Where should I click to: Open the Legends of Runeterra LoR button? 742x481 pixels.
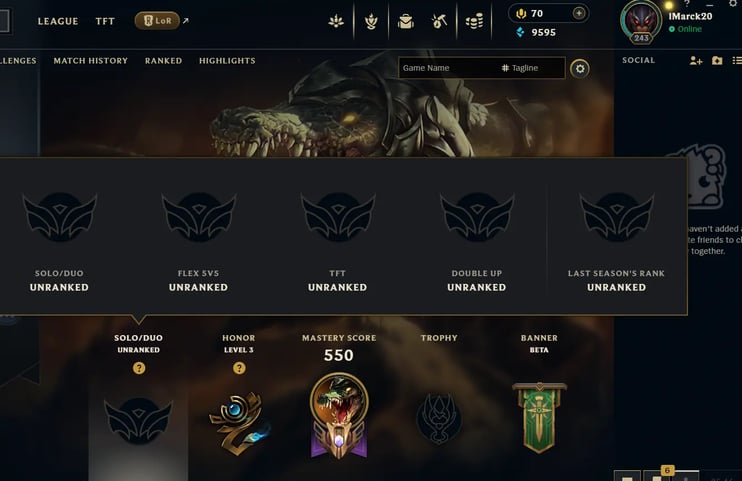pyautogui.click(x=157, y=21)
